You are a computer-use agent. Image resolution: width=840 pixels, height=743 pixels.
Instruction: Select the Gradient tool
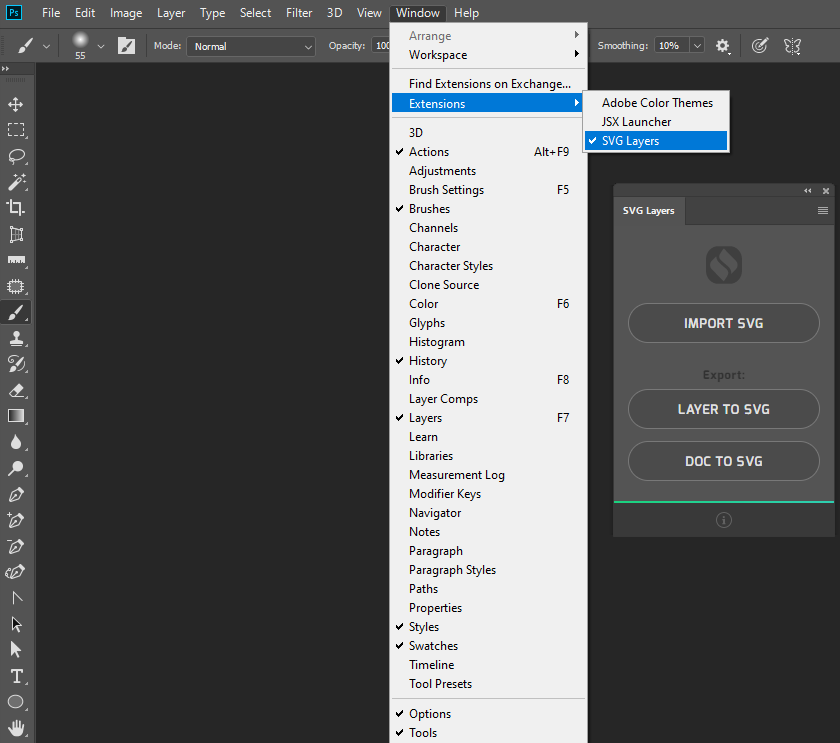(16, 416)
